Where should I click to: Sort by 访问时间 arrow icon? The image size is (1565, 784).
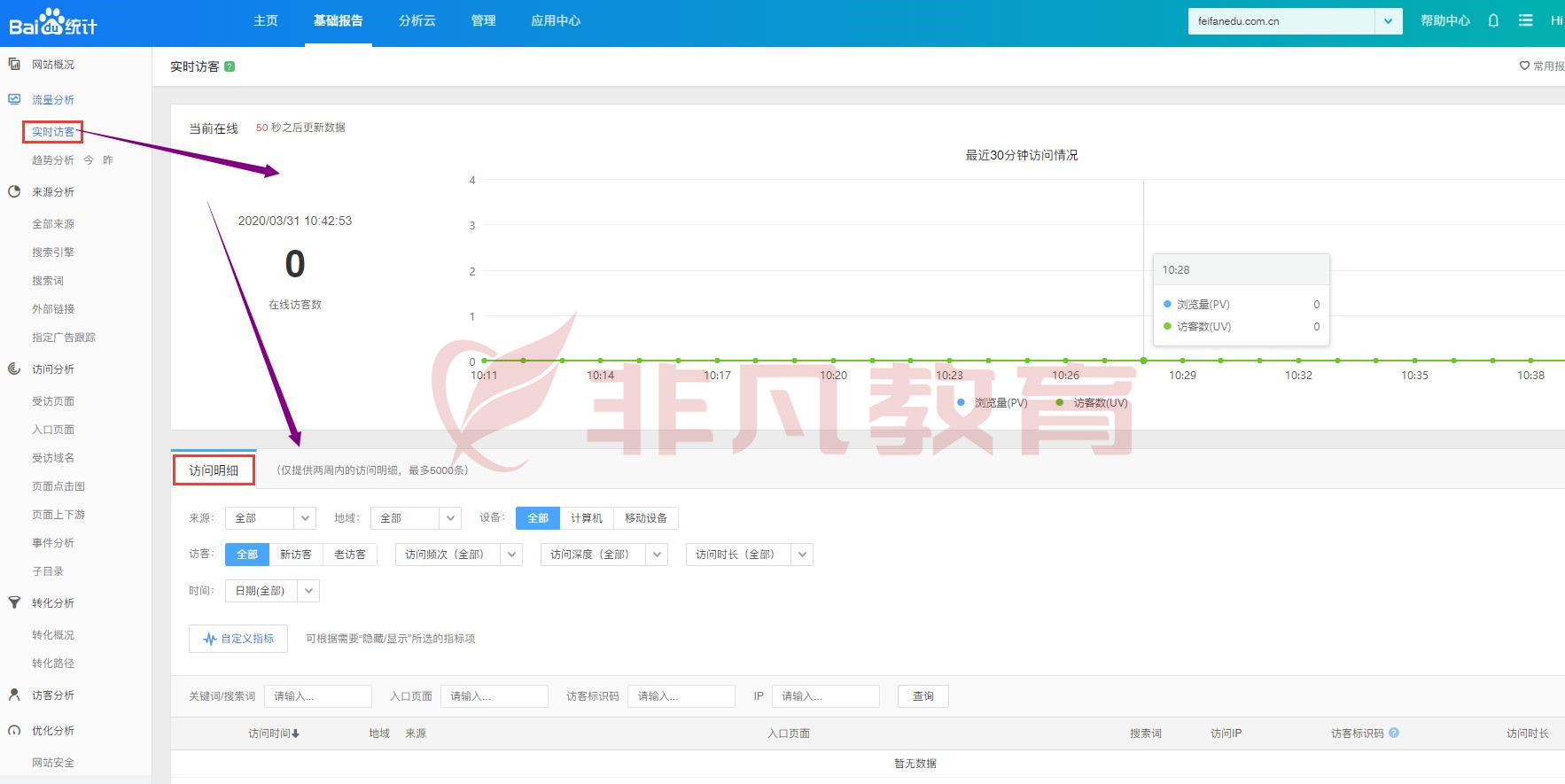(295, 734)
